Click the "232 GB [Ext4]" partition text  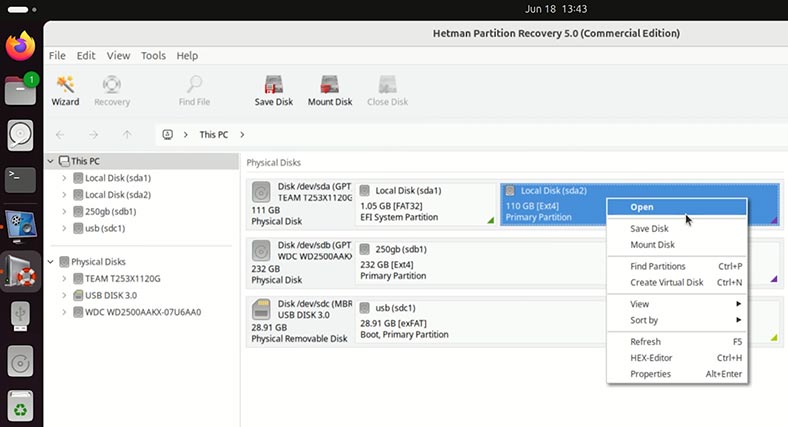click(x=386, y=265)
